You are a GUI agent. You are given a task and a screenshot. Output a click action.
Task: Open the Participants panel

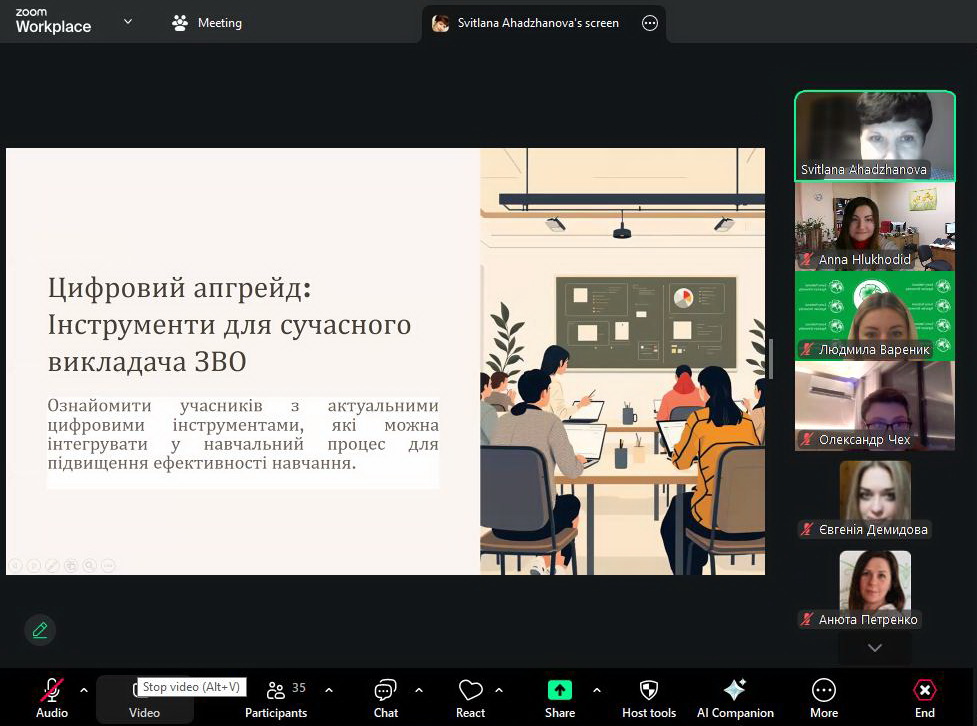[276, 697]
